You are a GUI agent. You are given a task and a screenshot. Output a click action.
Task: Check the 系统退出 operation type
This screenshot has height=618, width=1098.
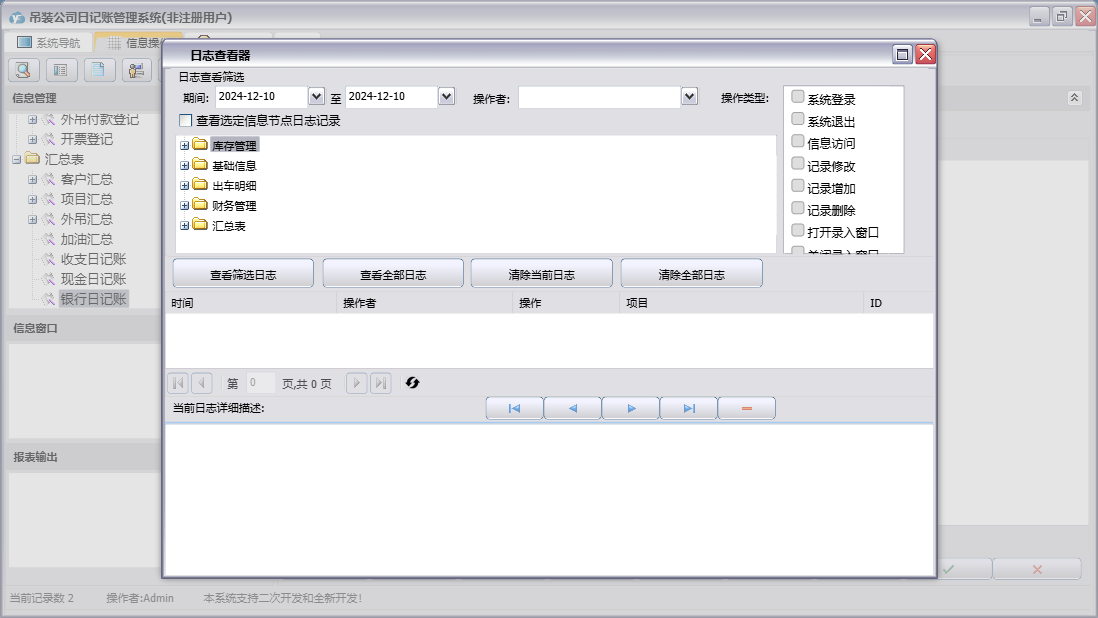tap(797, 119)
